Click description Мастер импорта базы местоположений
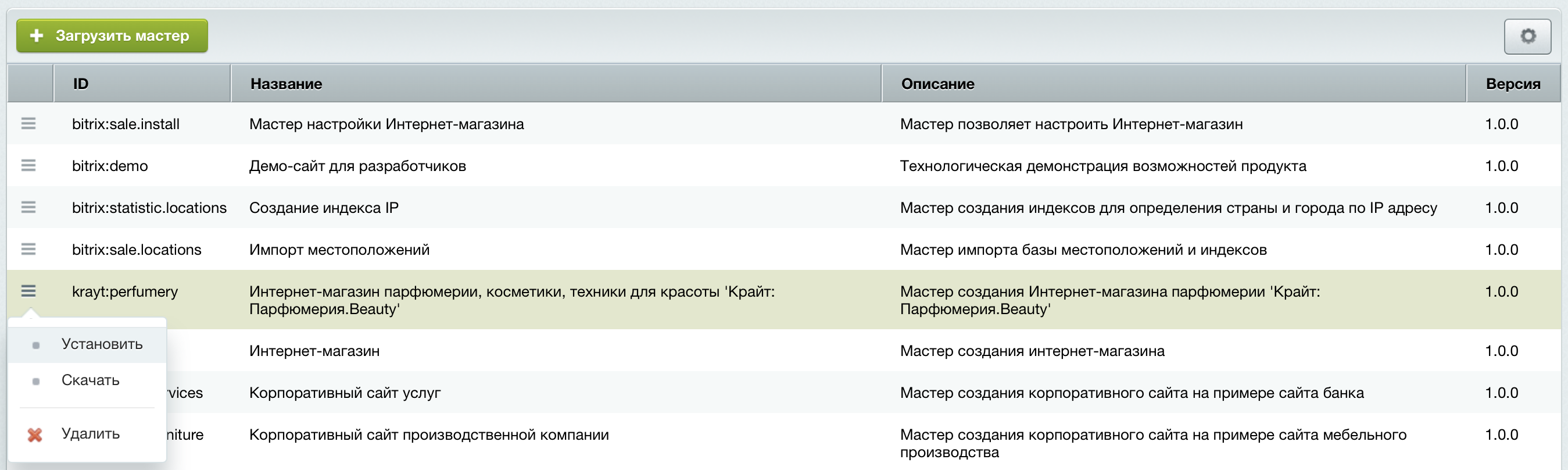The image size is (1568, 470). pyautogui.click(x=1083, y=250)
